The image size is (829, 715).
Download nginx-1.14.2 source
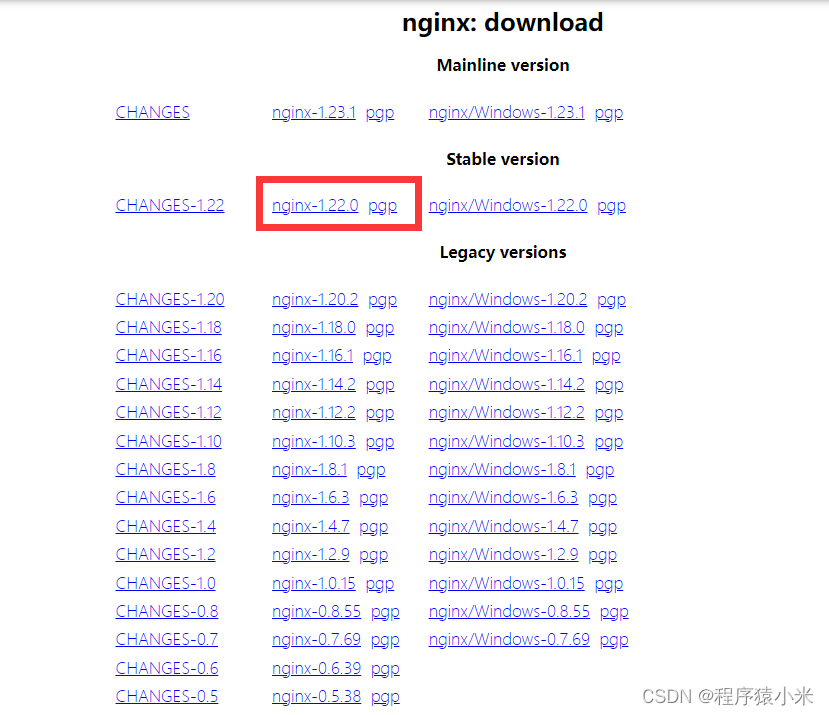pos(314,384)
